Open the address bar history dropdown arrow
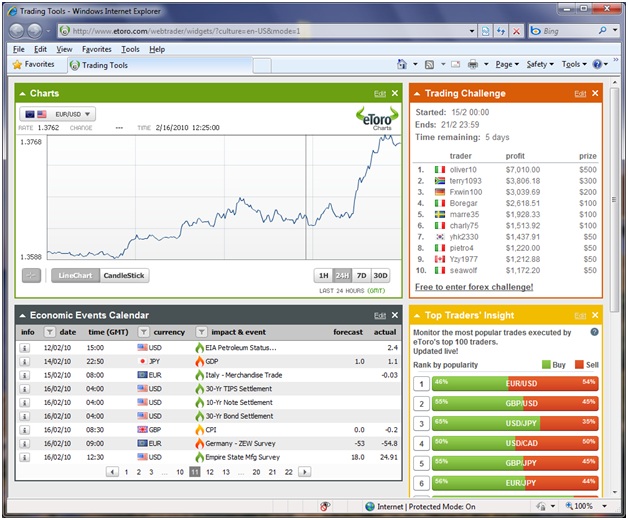 tap(472, 31)
